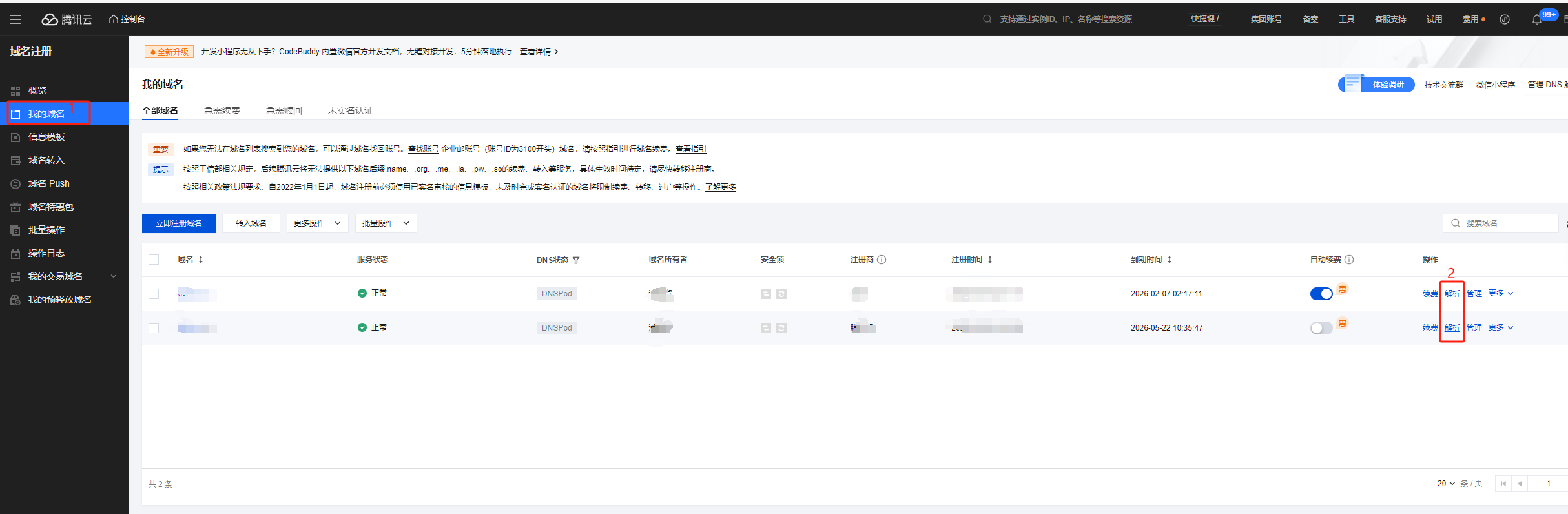
Task: Click the auto-renew help info icon
Action: tap(1349, 260)
